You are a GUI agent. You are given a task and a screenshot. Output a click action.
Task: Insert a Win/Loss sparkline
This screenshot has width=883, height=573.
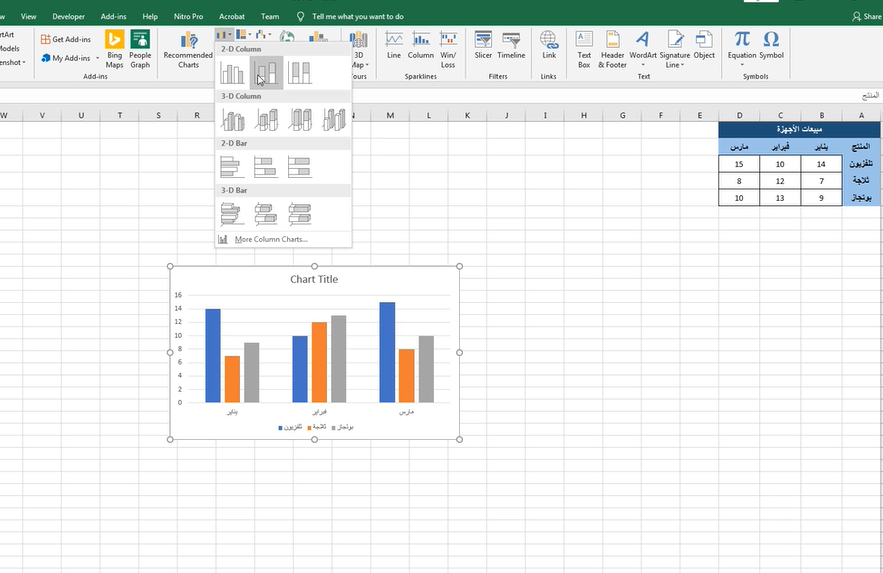pos(448,50)
